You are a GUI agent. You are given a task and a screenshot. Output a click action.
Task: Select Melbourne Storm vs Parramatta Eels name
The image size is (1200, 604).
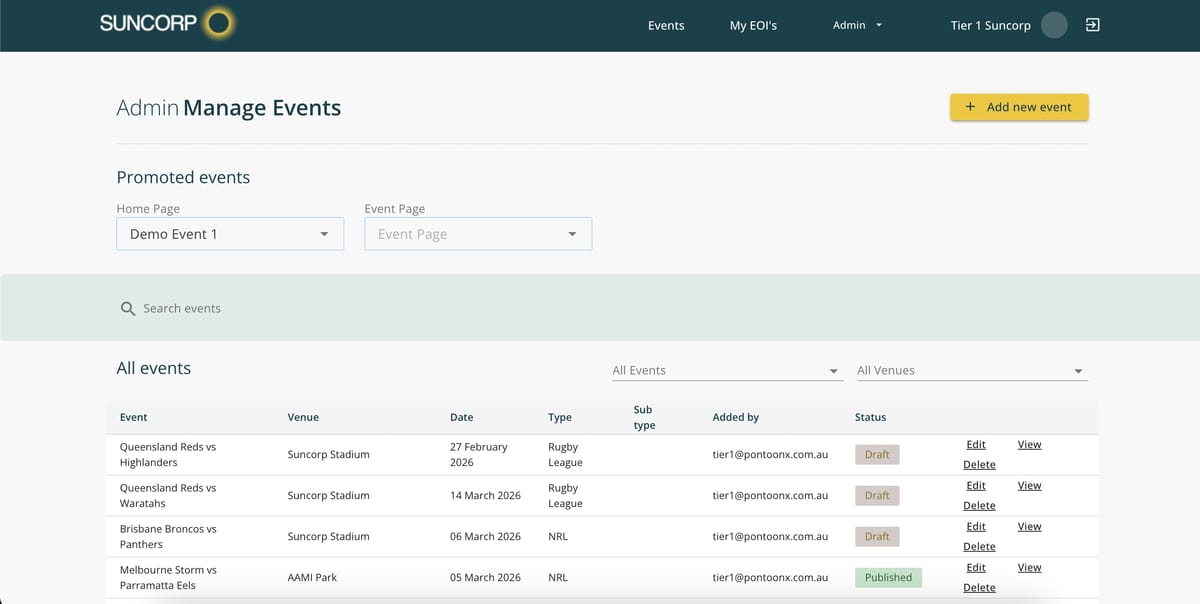(168, 578)
